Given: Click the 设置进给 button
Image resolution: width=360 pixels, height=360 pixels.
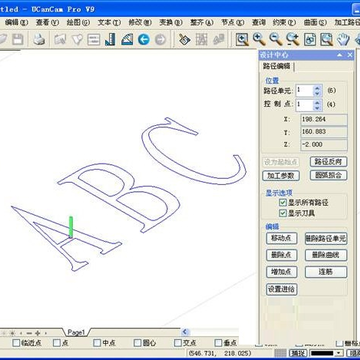Looking at the screenshot, I should click(282, 289).
